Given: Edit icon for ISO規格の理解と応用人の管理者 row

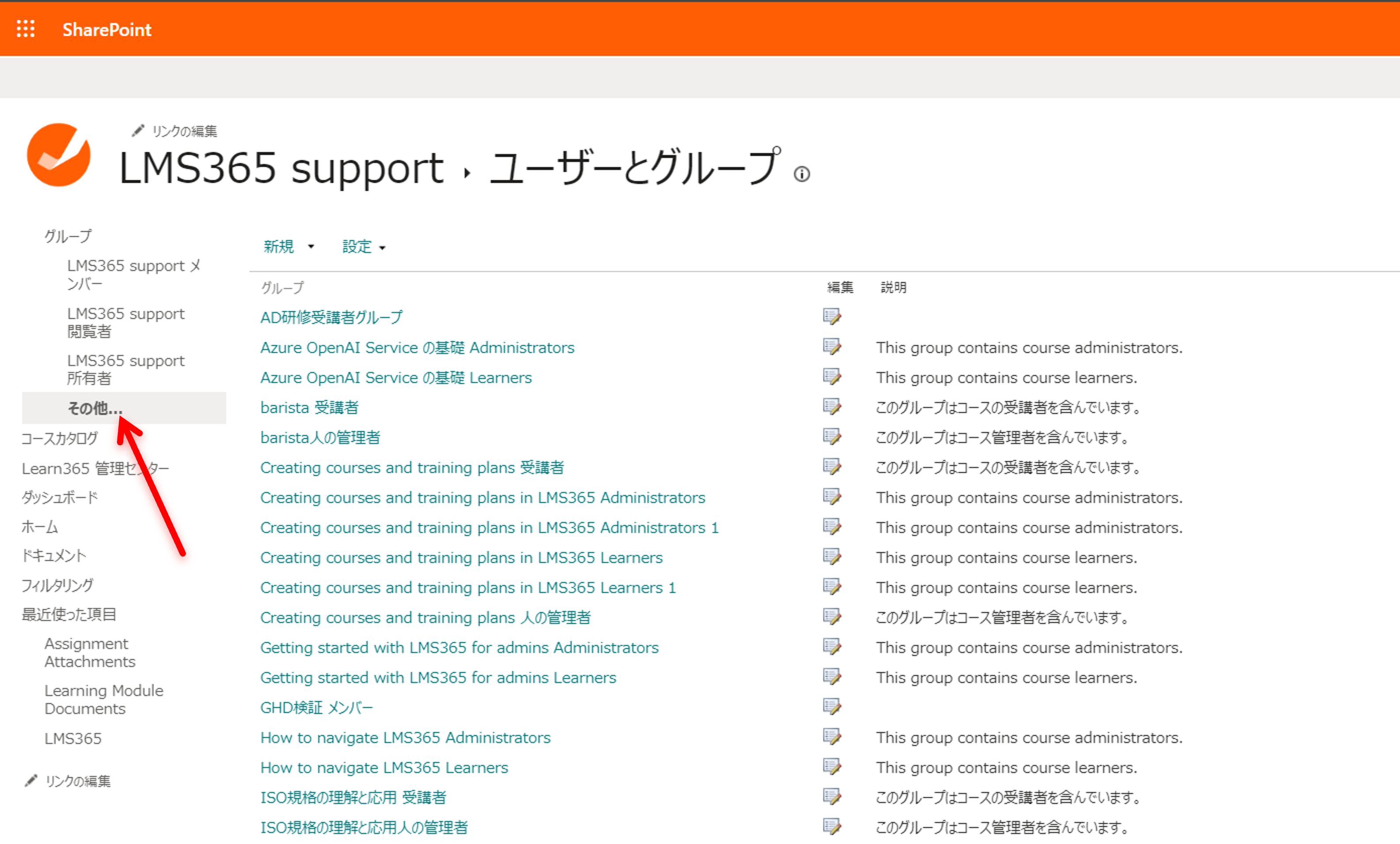Looking at the screenshot, I should (832, 827).
